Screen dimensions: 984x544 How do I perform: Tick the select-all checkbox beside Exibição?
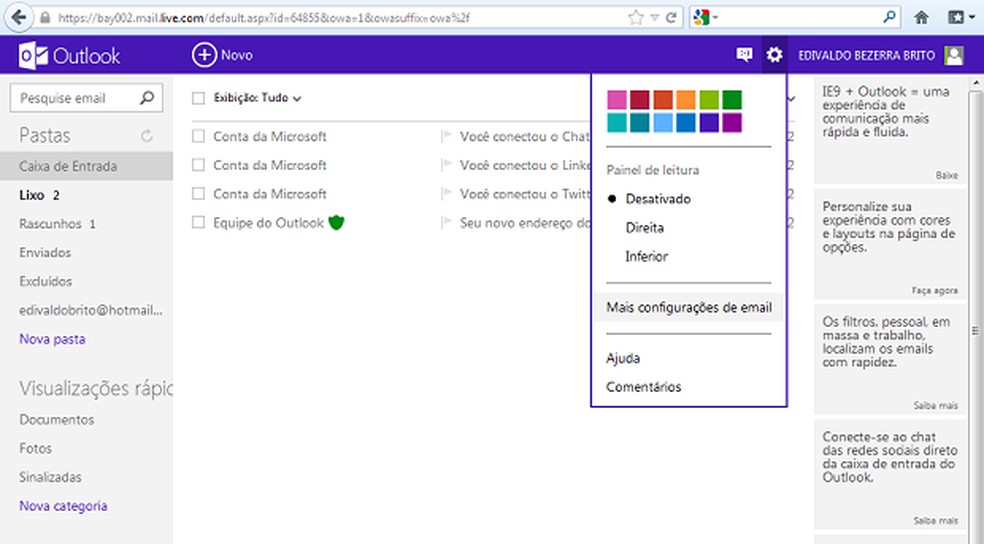pyautogui.click(x=198, y=98)
